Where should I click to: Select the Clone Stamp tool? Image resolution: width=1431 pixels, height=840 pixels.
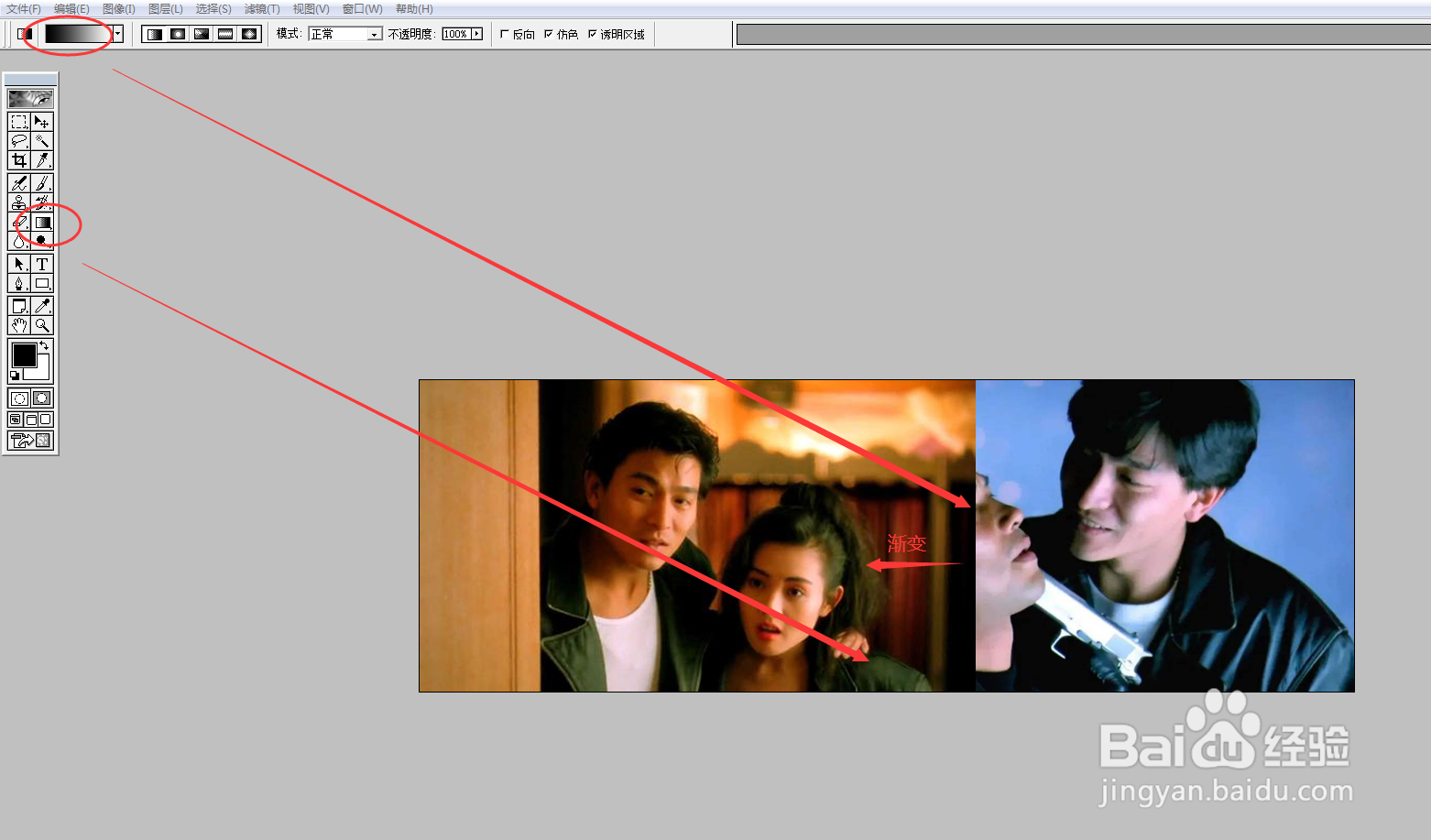19,203
